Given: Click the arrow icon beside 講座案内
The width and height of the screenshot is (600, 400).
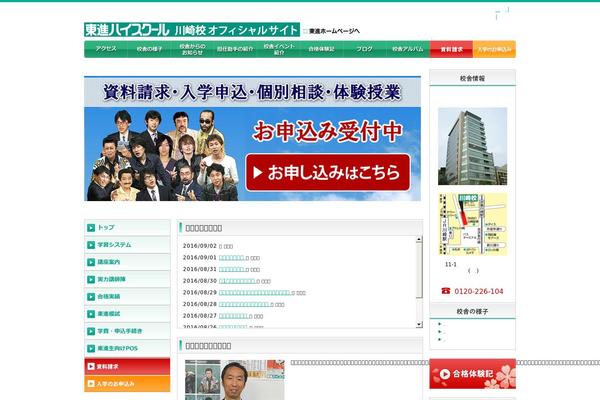Looking at the screenshot, I should [x=91, y=262].
